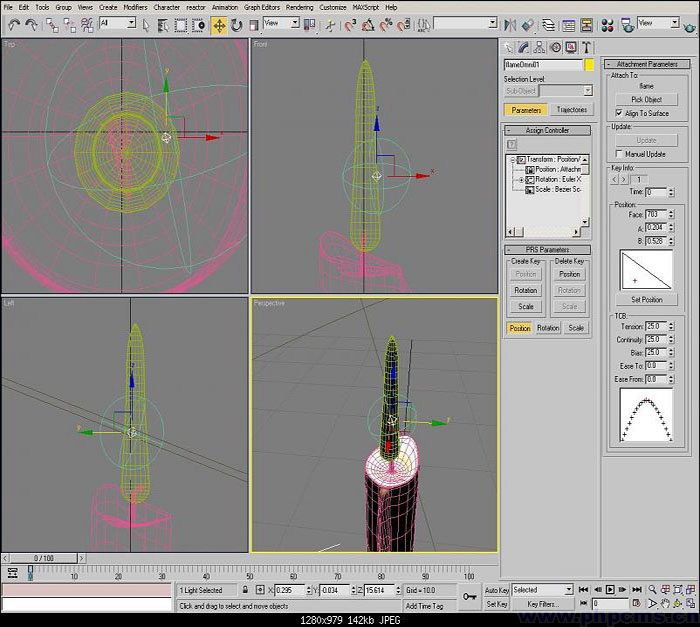Toggle the Align To Surface checkbox
The width and height of the screenshot is (700, 627).
click(619, 113)
